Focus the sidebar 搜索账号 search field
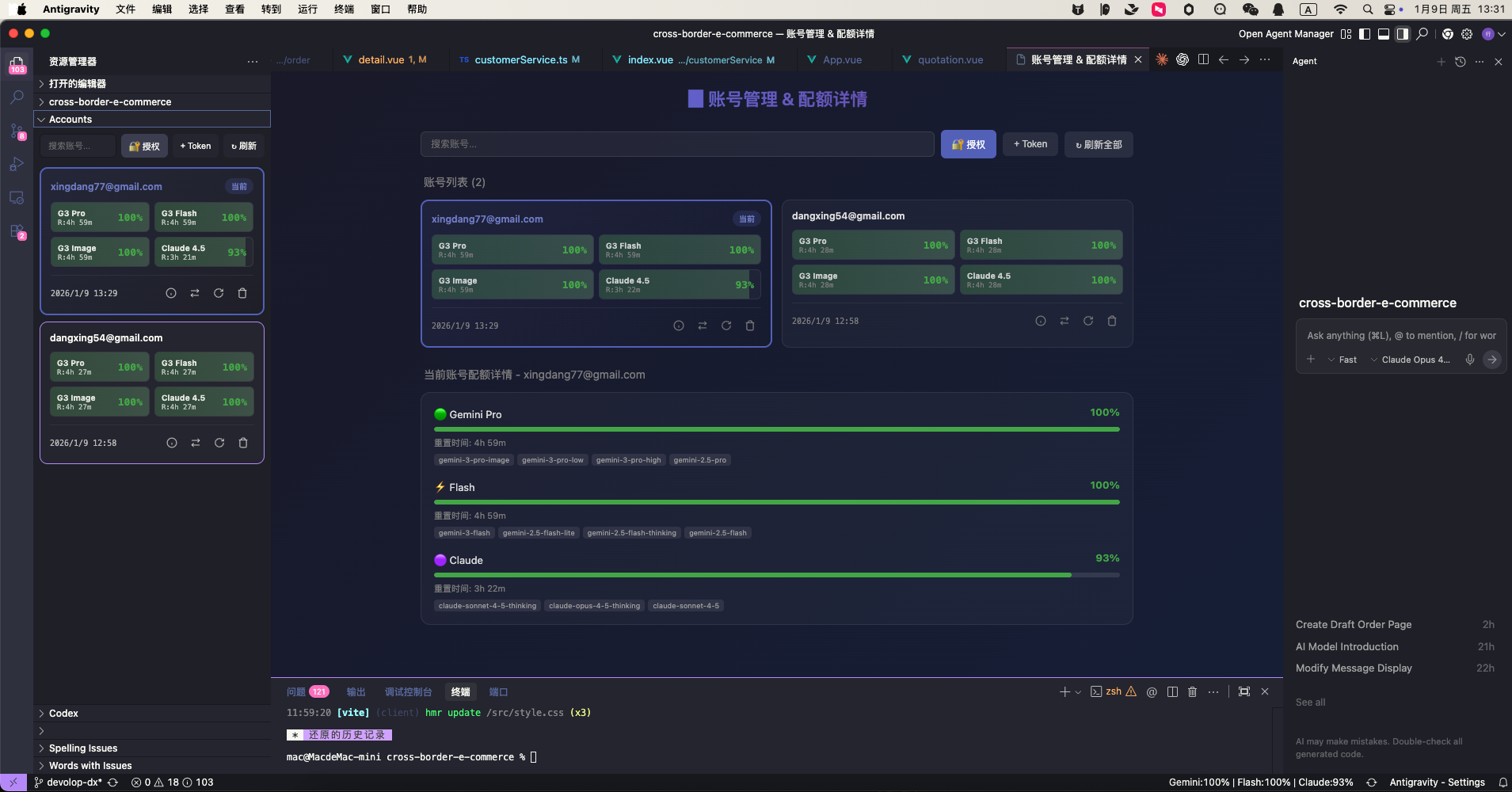Screen dimensions: 1512x792 pyautogui.click(x=78, y=146)
